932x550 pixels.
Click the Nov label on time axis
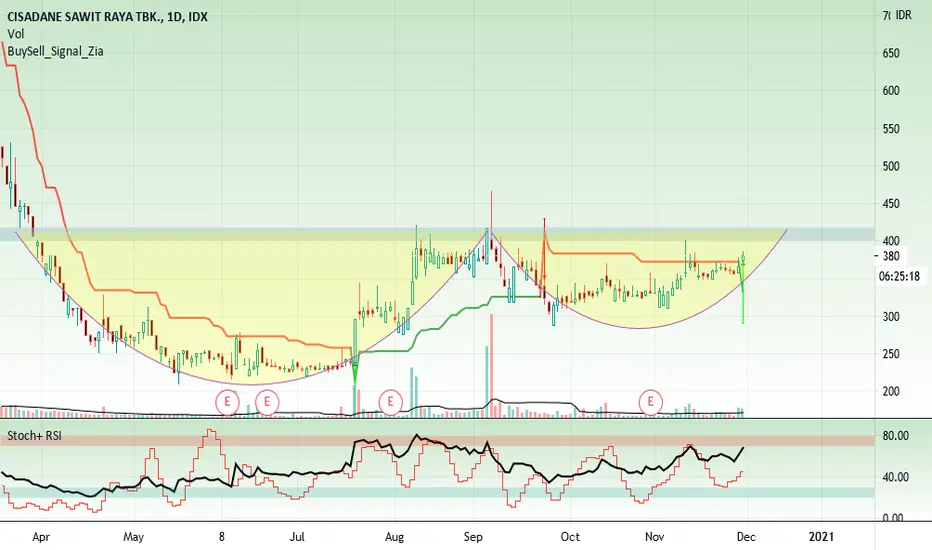point(654,537)
